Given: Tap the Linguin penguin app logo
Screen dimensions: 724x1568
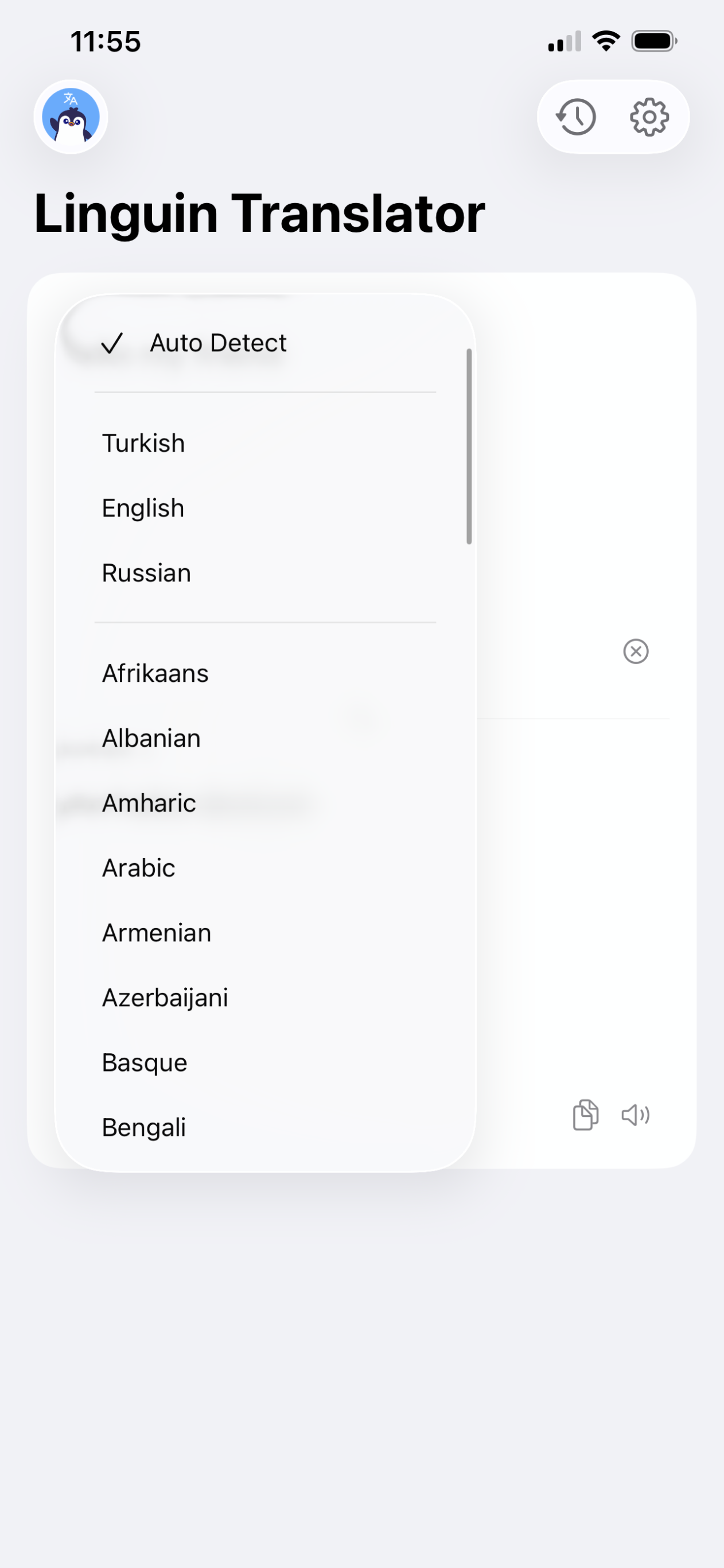Looking at the screenshot, I should point(71,117).
